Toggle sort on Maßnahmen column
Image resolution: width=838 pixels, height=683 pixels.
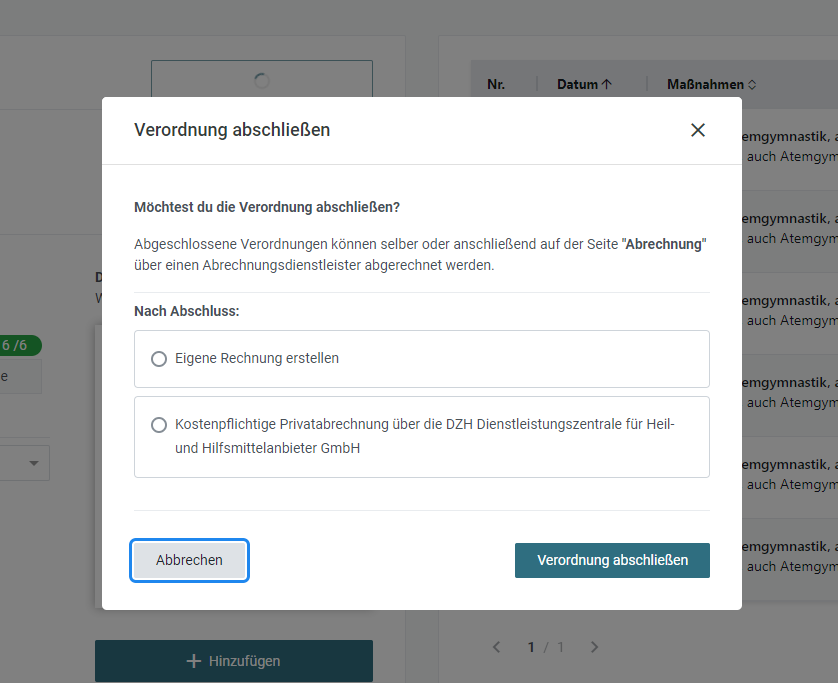(711, 84)
